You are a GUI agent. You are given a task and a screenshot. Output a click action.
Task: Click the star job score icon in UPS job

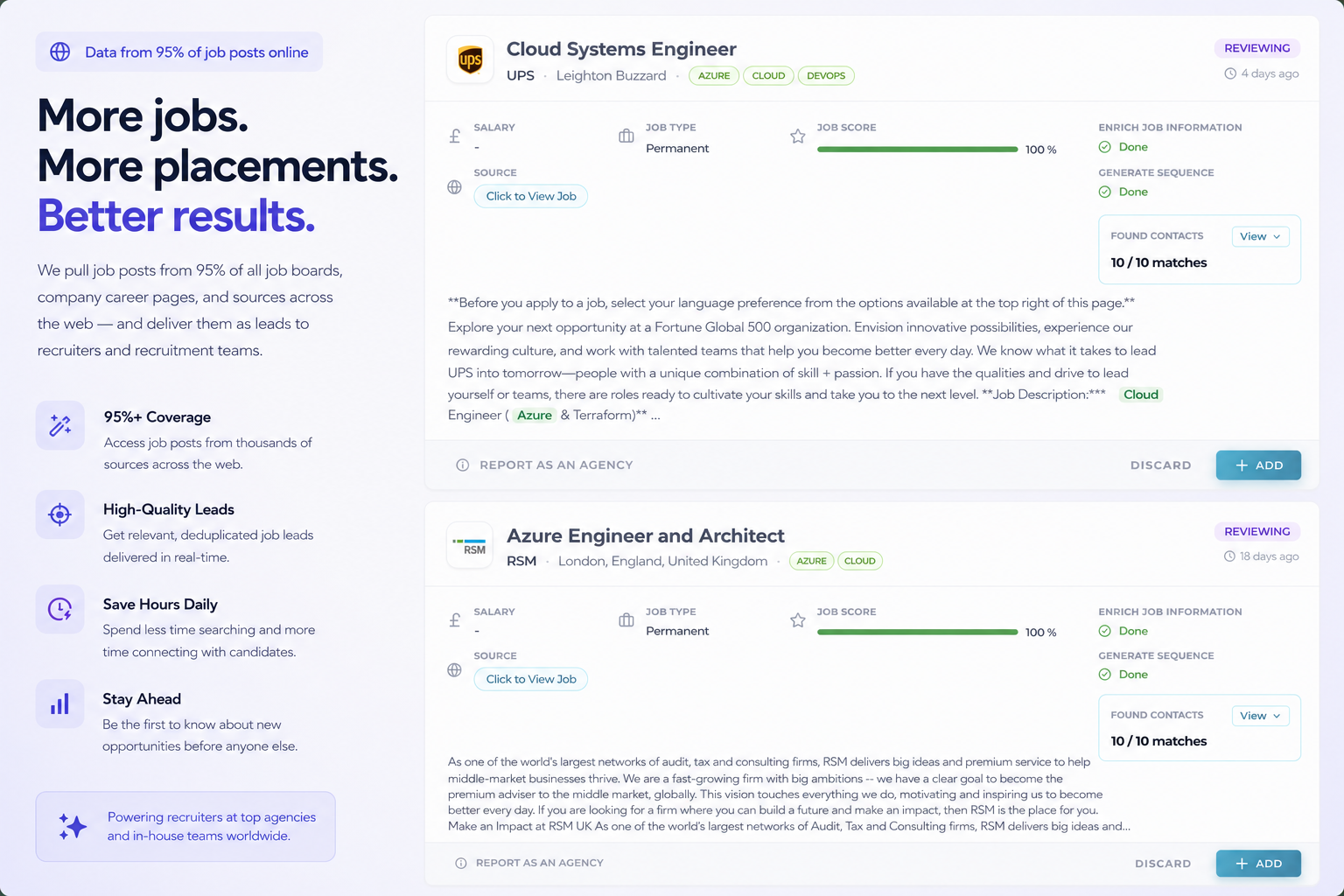pos(798,136)
